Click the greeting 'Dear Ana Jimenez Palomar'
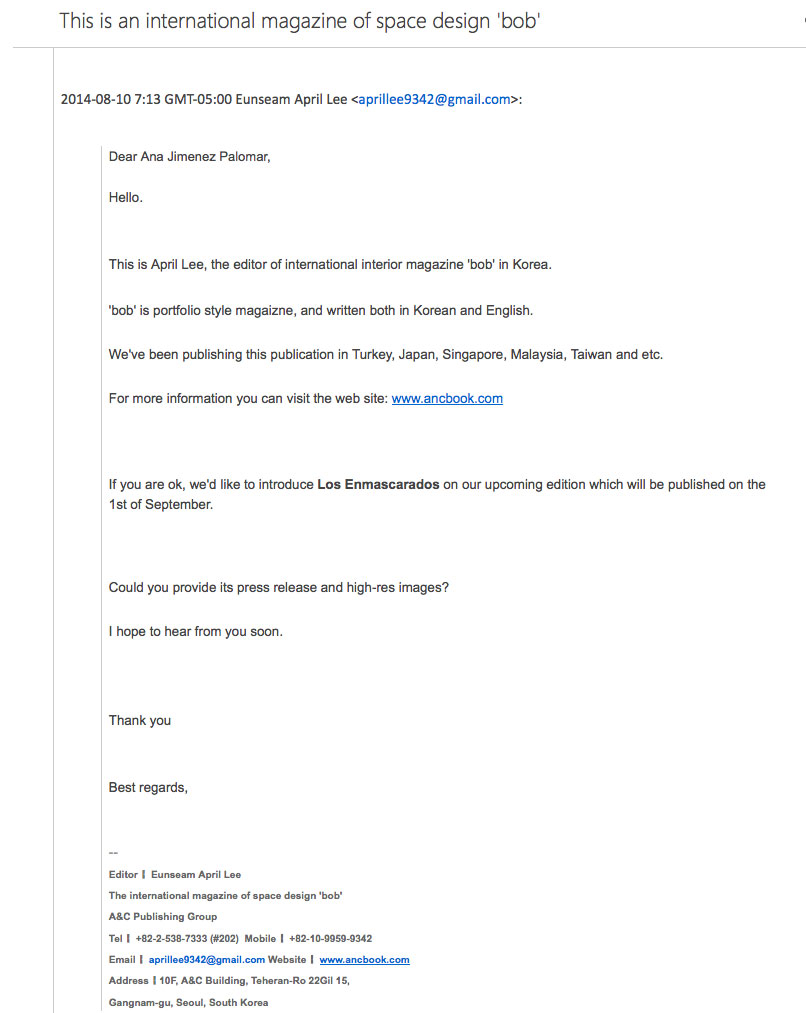This screenshot has height=1013, width=806. [x=190, y=157]
